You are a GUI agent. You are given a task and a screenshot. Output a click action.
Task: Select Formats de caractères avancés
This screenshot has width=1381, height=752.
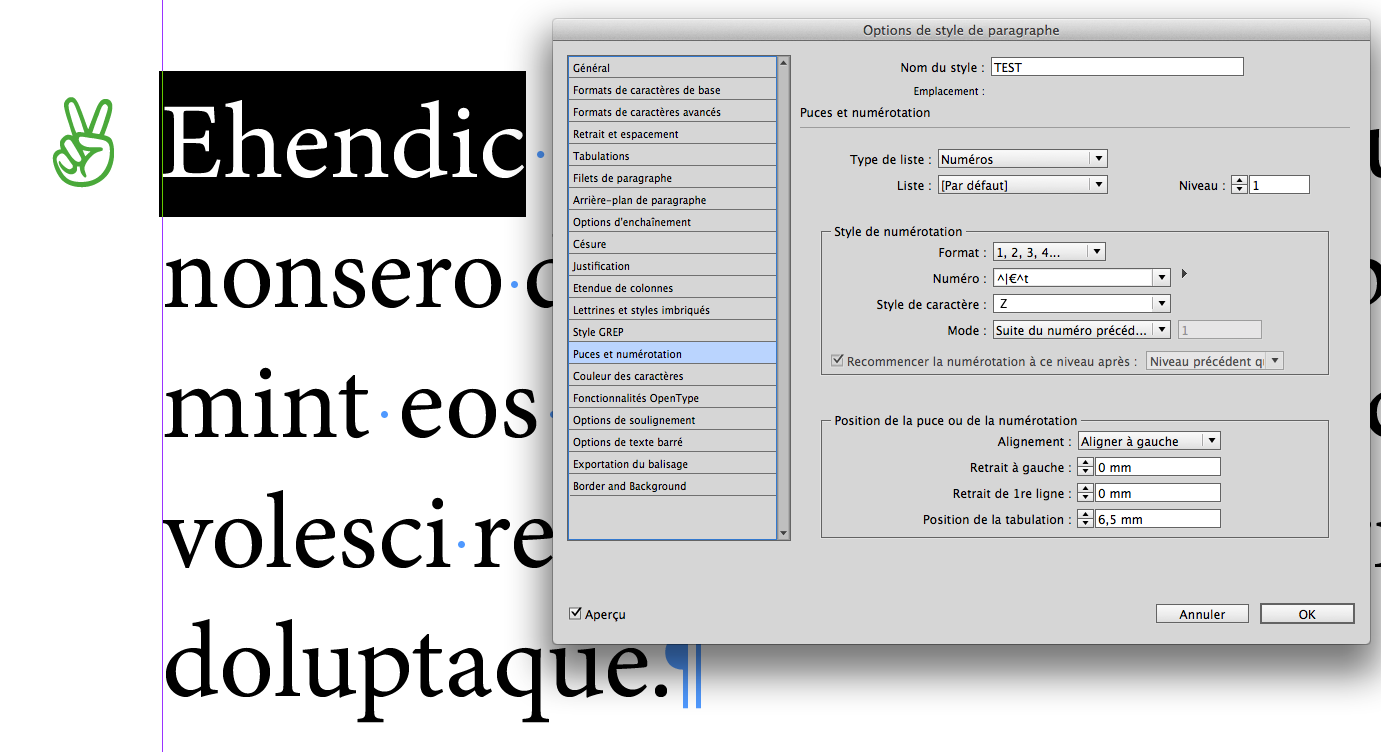pos(672,112)
